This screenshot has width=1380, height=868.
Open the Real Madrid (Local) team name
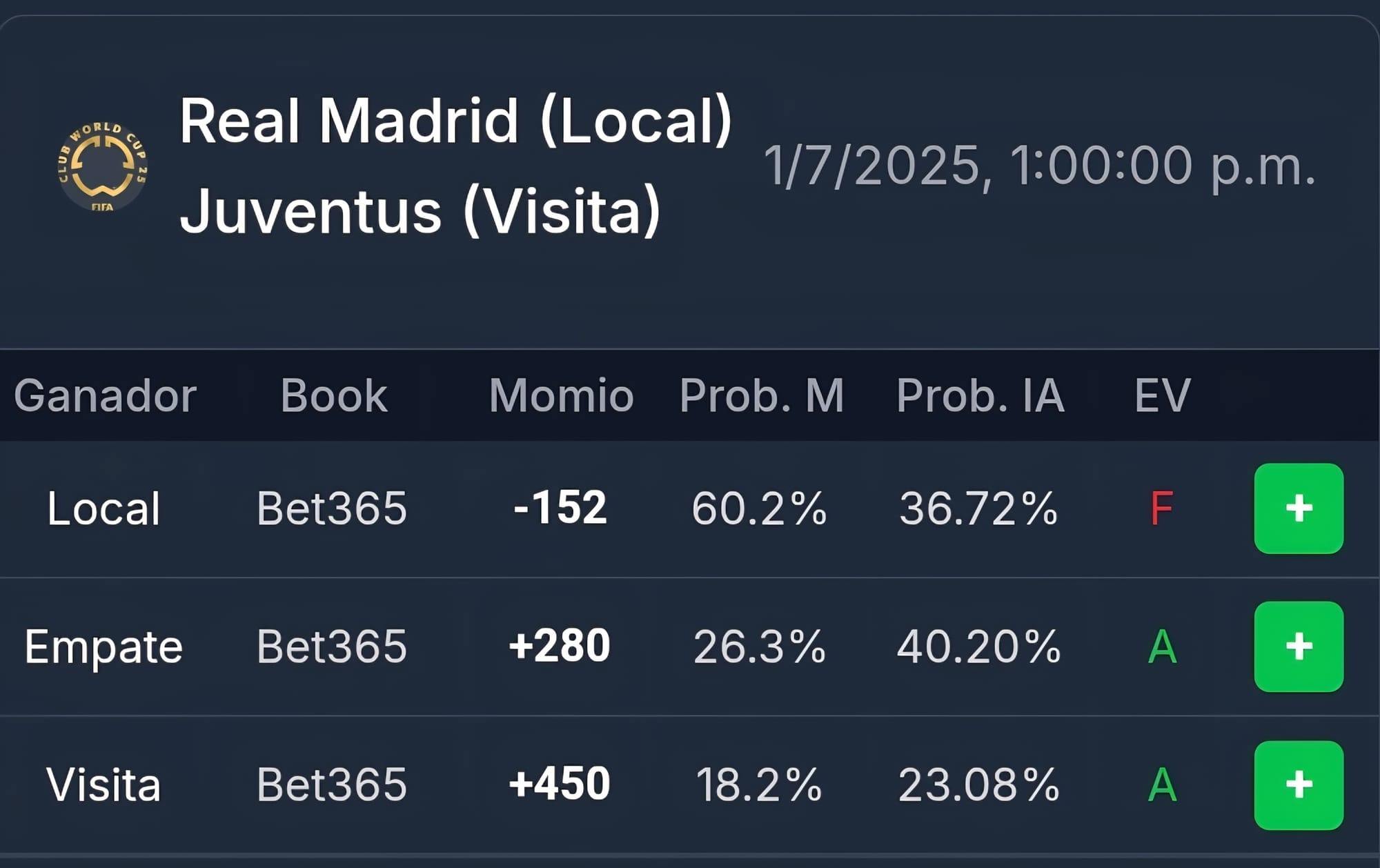(455, 121)
